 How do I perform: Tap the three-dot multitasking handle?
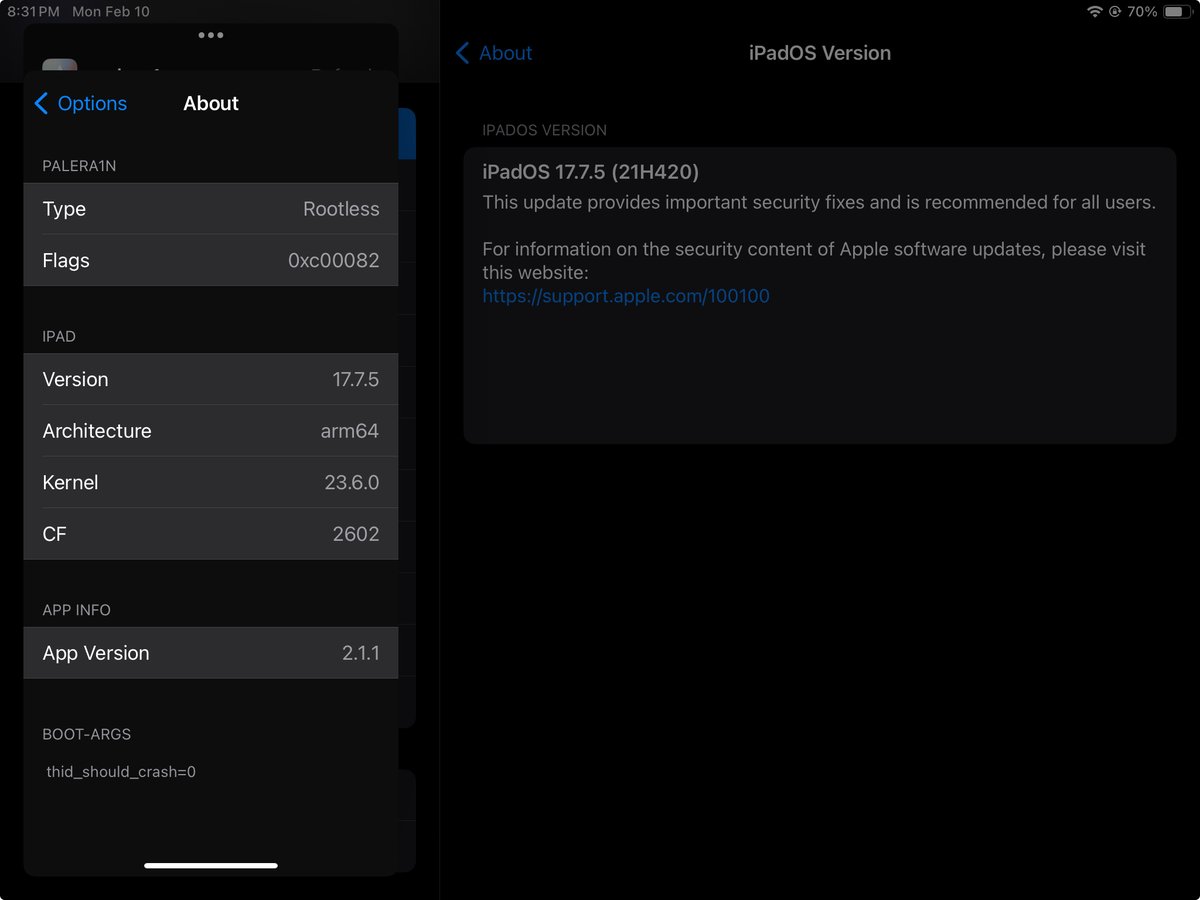click(x=211, y=35)
